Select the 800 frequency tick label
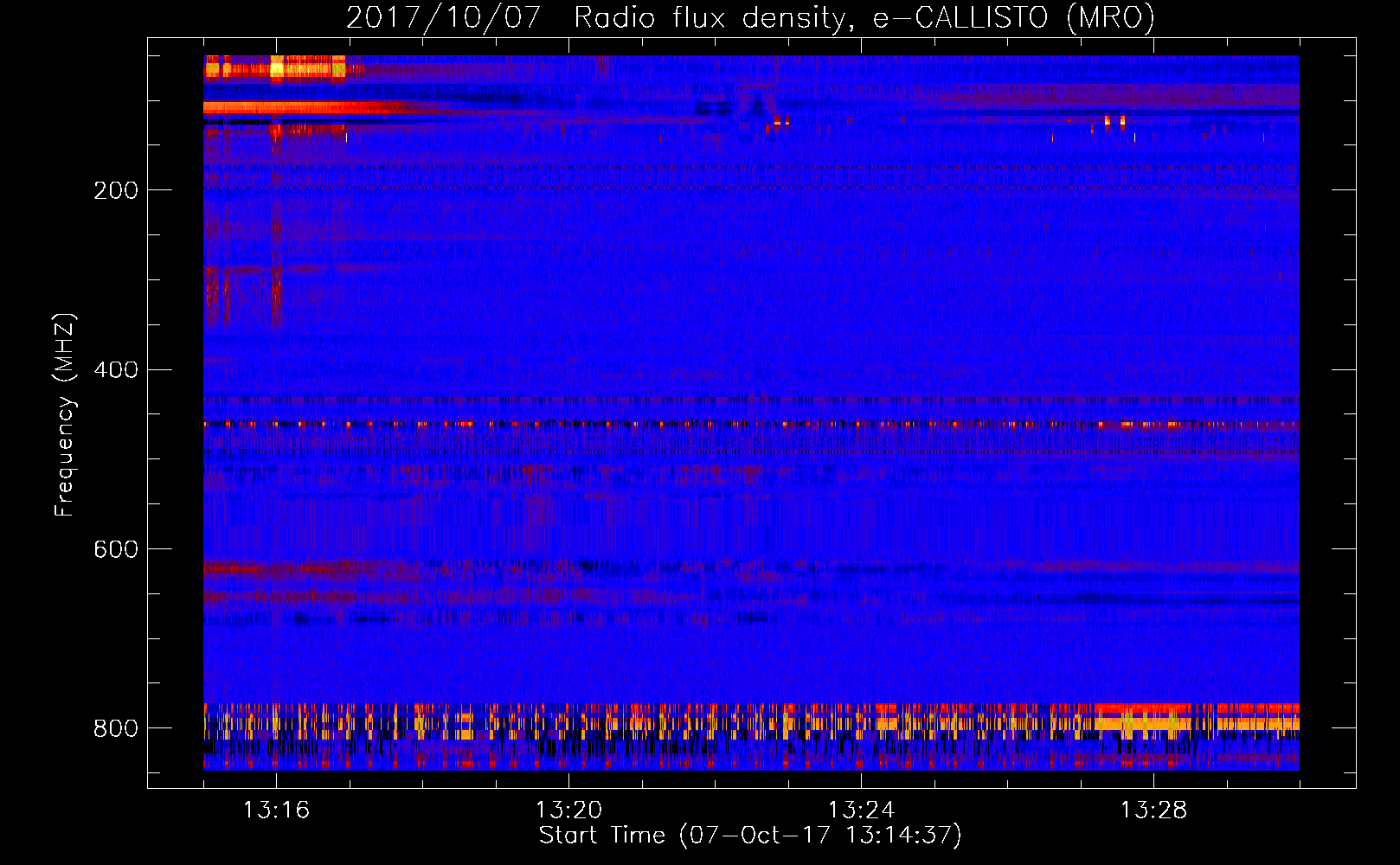The image size is (1400, 865). pos(116,728)
